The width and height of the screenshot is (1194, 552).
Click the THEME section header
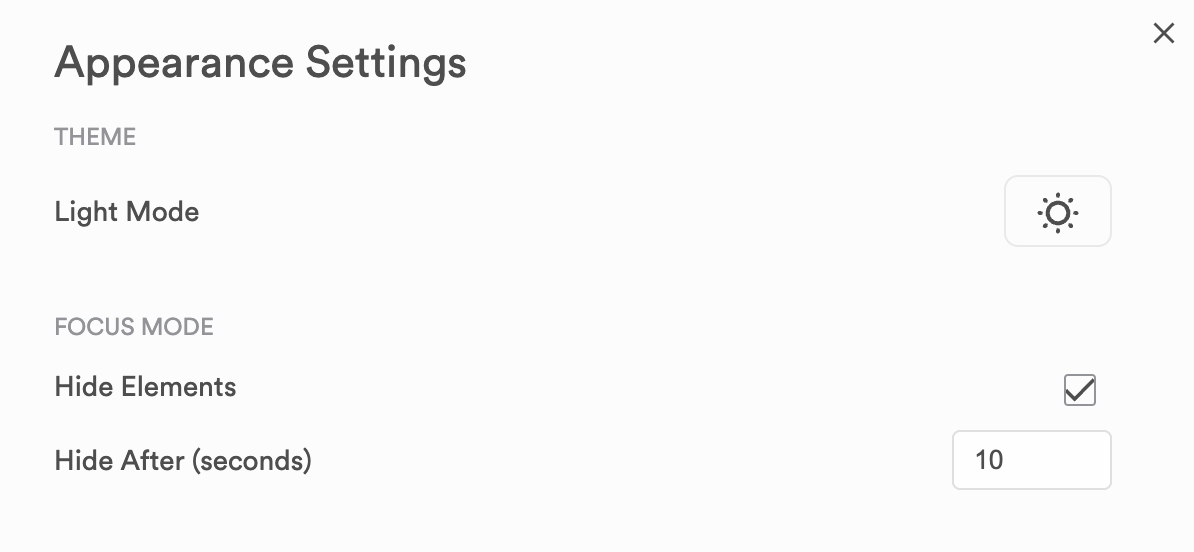tap(95, 137)
